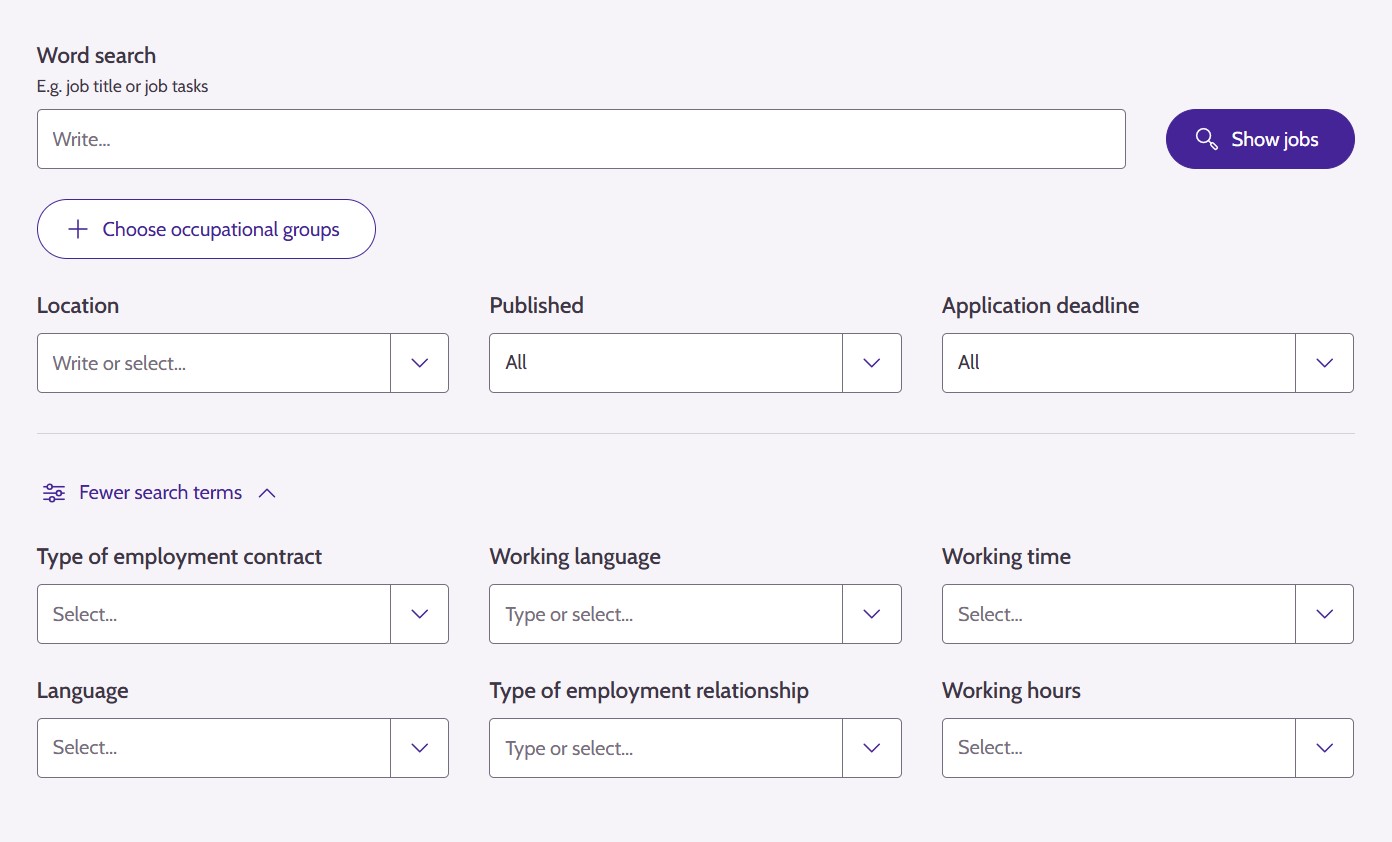Click the Type of employment relationship field
1392x842 pixels.
(665, 748)
